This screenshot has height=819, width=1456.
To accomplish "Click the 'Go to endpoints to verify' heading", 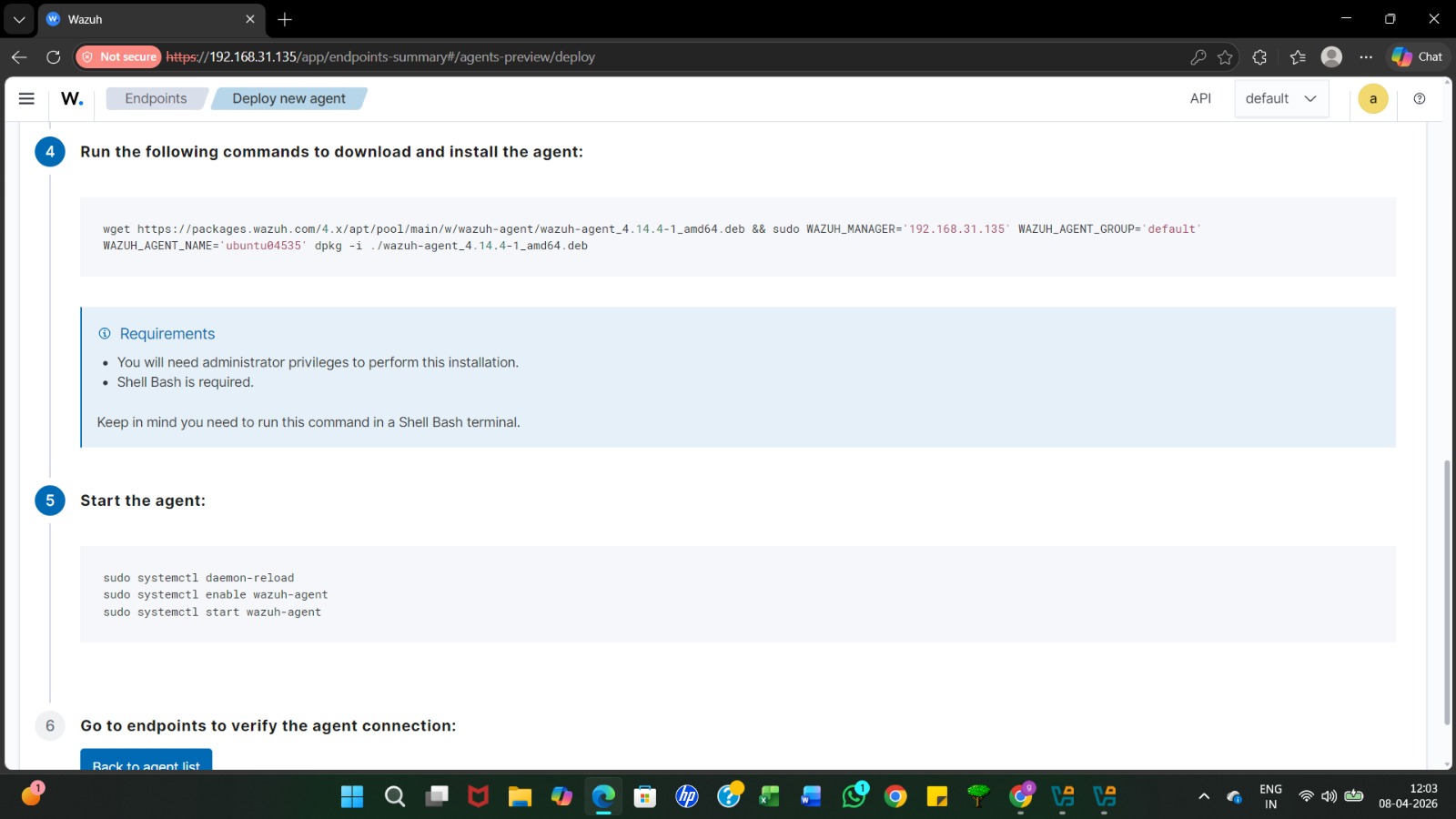I will point(268,725).
